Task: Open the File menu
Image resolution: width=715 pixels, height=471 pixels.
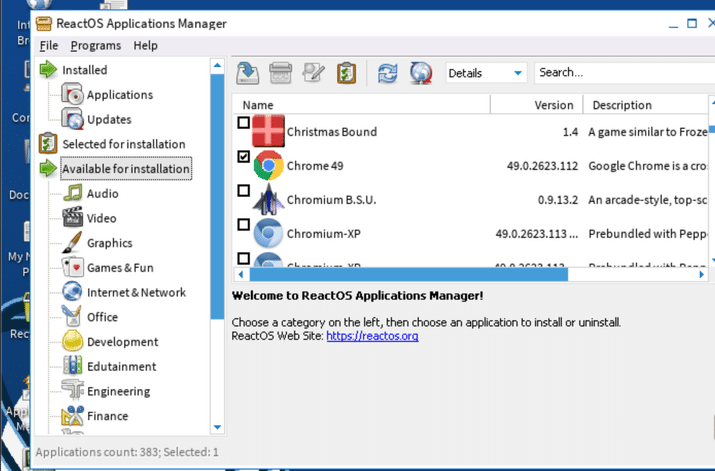Action: tap(49, 46)
